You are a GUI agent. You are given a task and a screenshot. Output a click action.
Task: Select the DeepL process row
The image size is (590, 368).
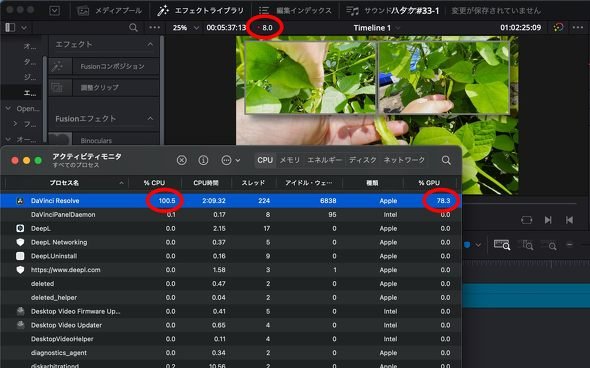click(231, 228)
